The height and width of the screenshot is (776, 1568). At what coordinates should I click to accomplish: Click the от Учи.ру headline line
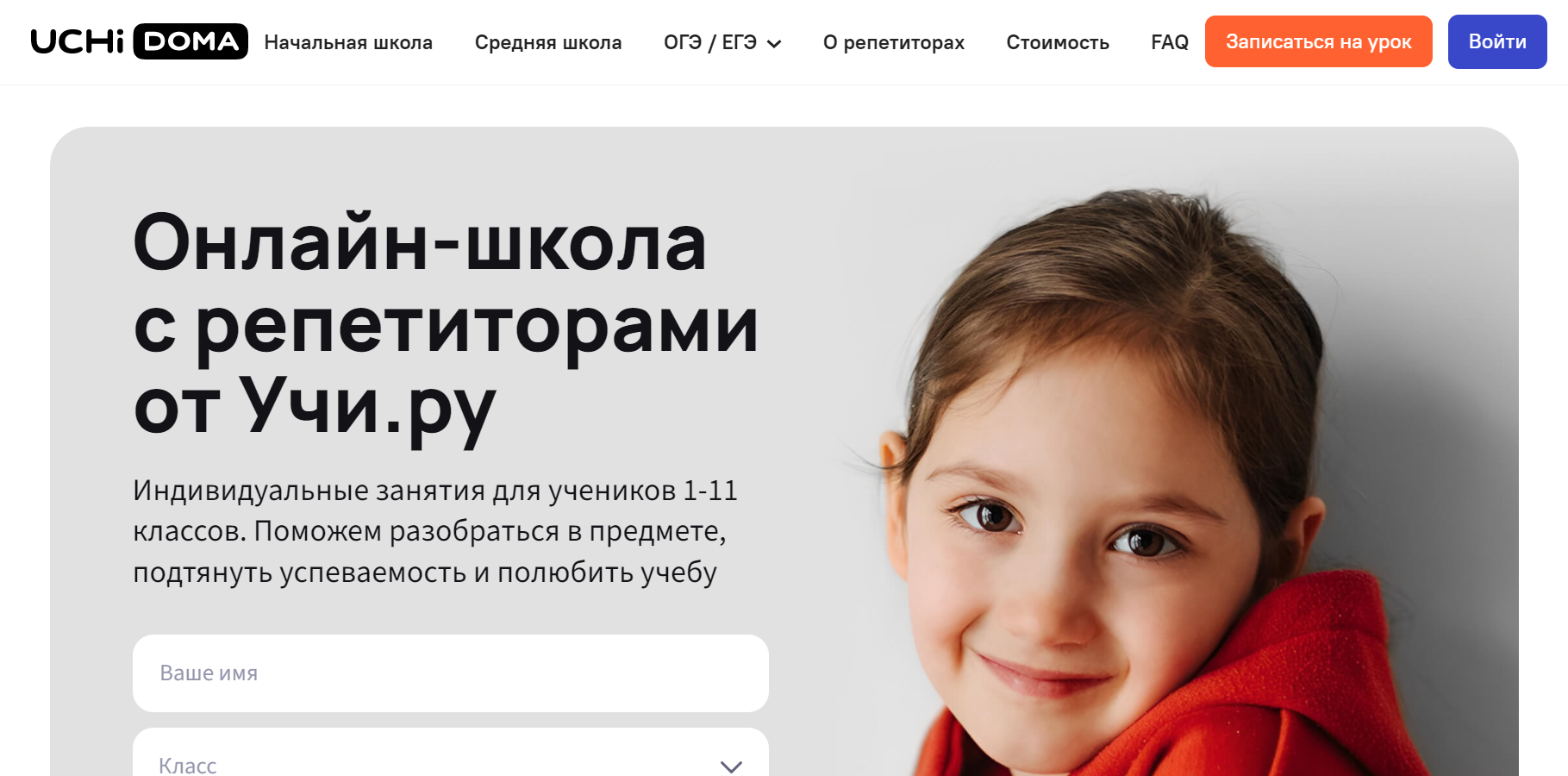pos(315,407)
